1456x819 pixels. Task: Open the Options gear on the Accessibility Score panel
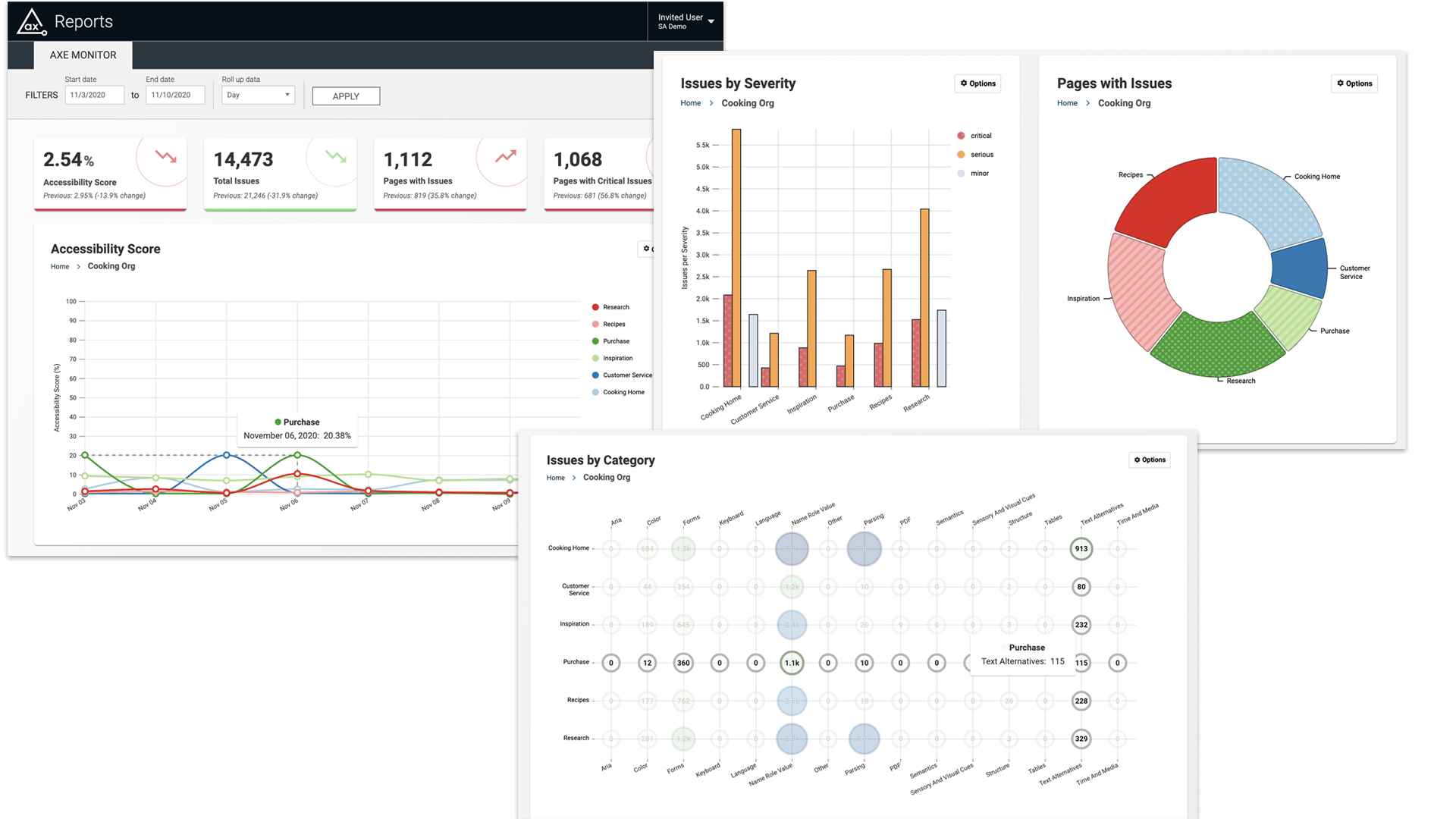[x=648, y=249]
